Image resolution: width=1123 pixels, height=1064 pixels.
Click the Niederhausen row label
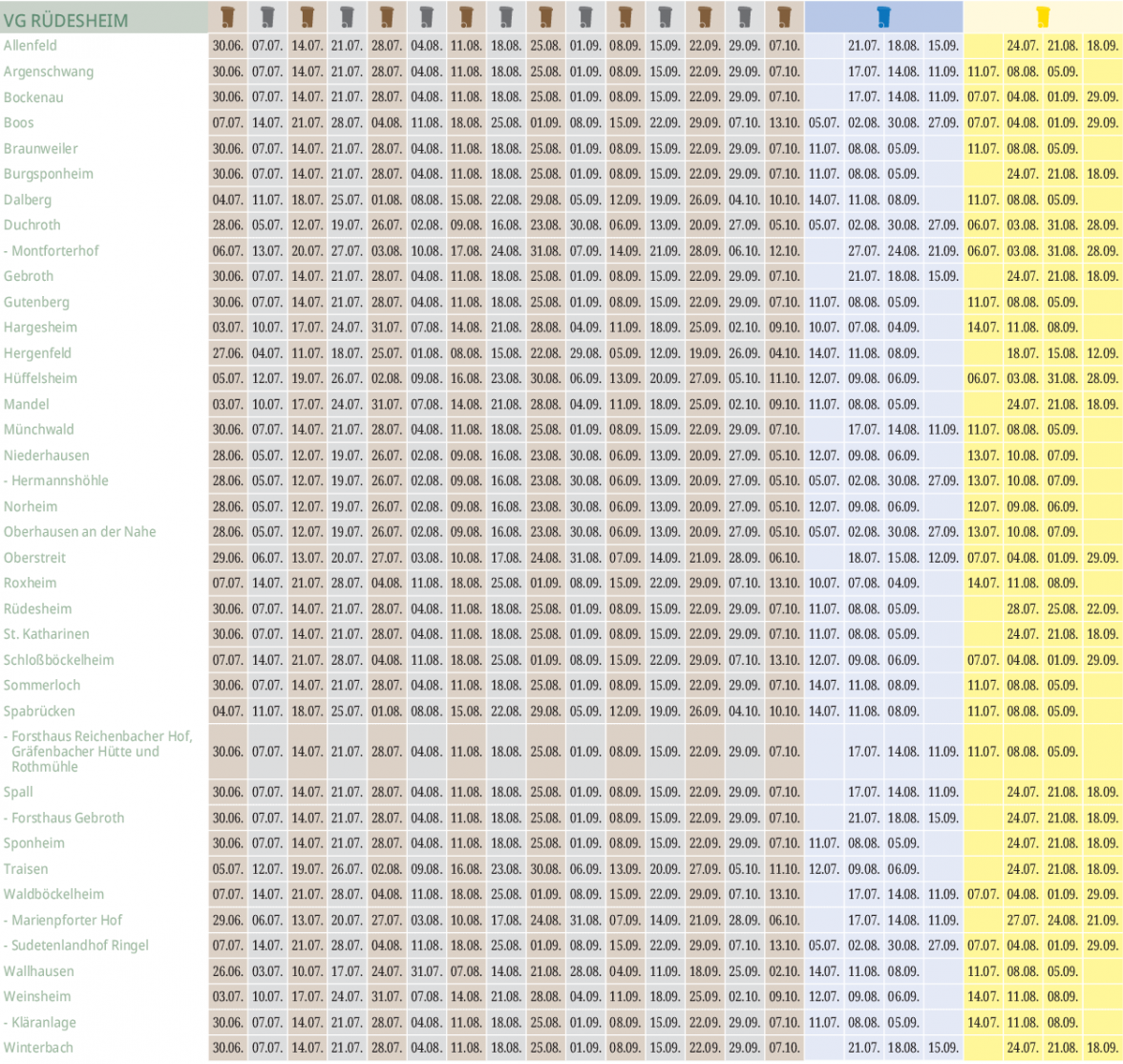point(47,455)
